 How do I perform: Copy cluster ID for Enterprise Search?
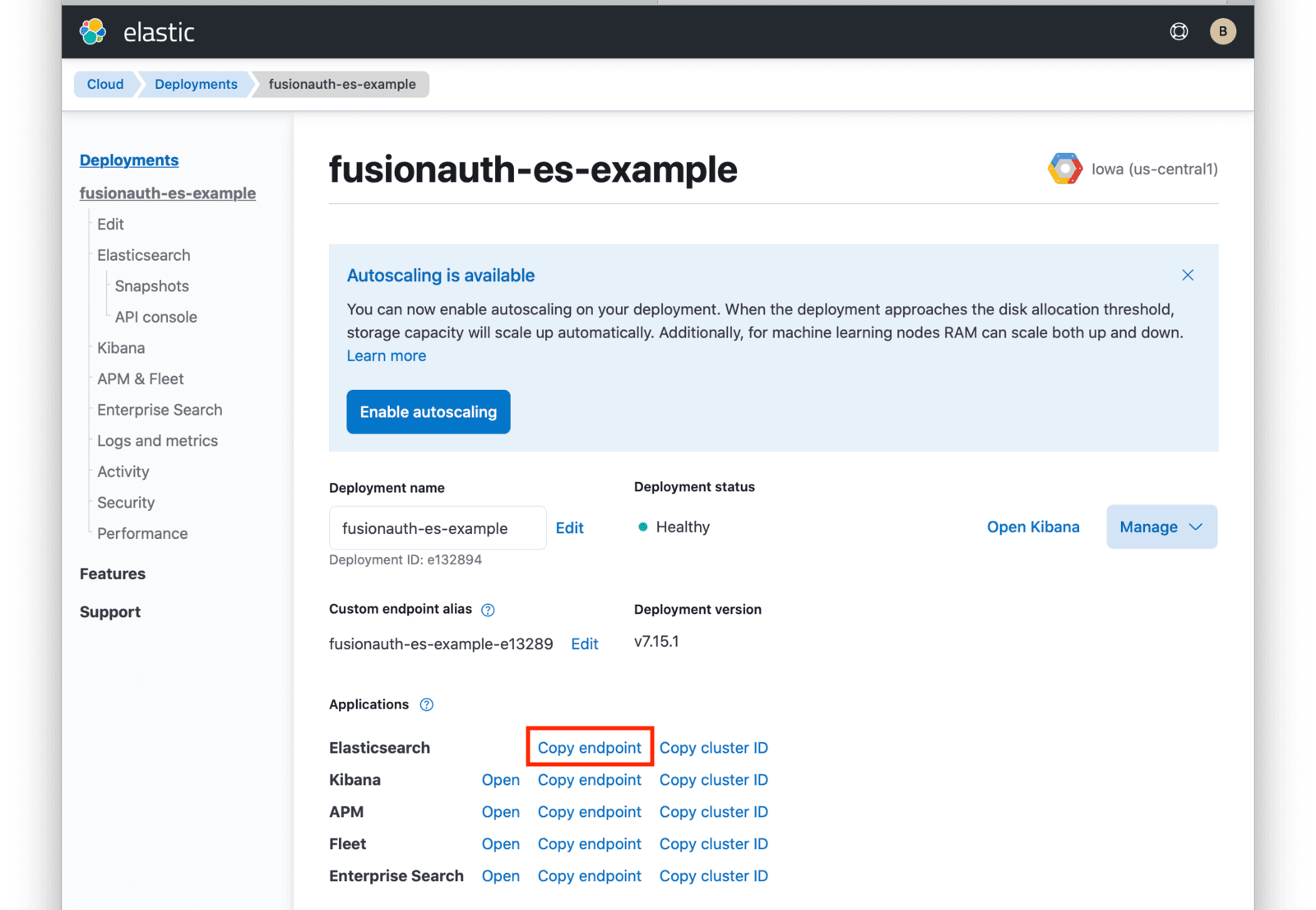[714, 875]
